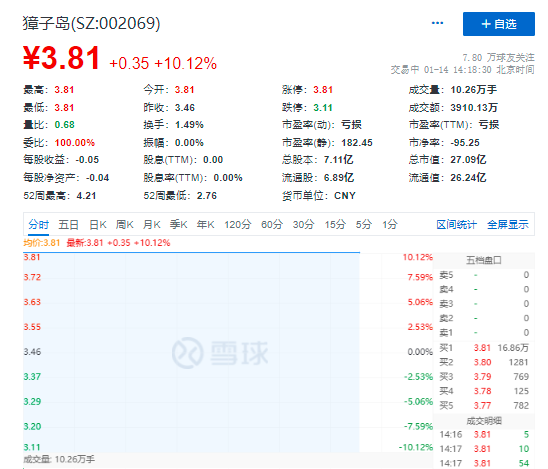Click the 成交量 value 10.26万手 in stats
This screenshot has height=469, width=548.
pyautogui.click(x=474, y=90)
